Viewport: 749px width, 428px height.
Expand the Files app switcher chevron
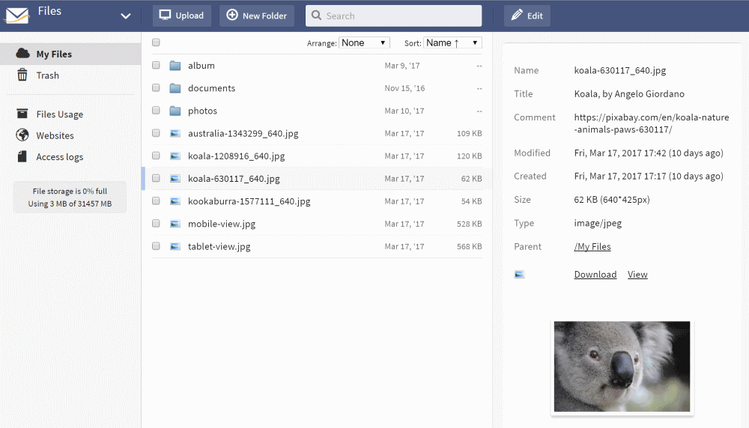coord(125,16)
